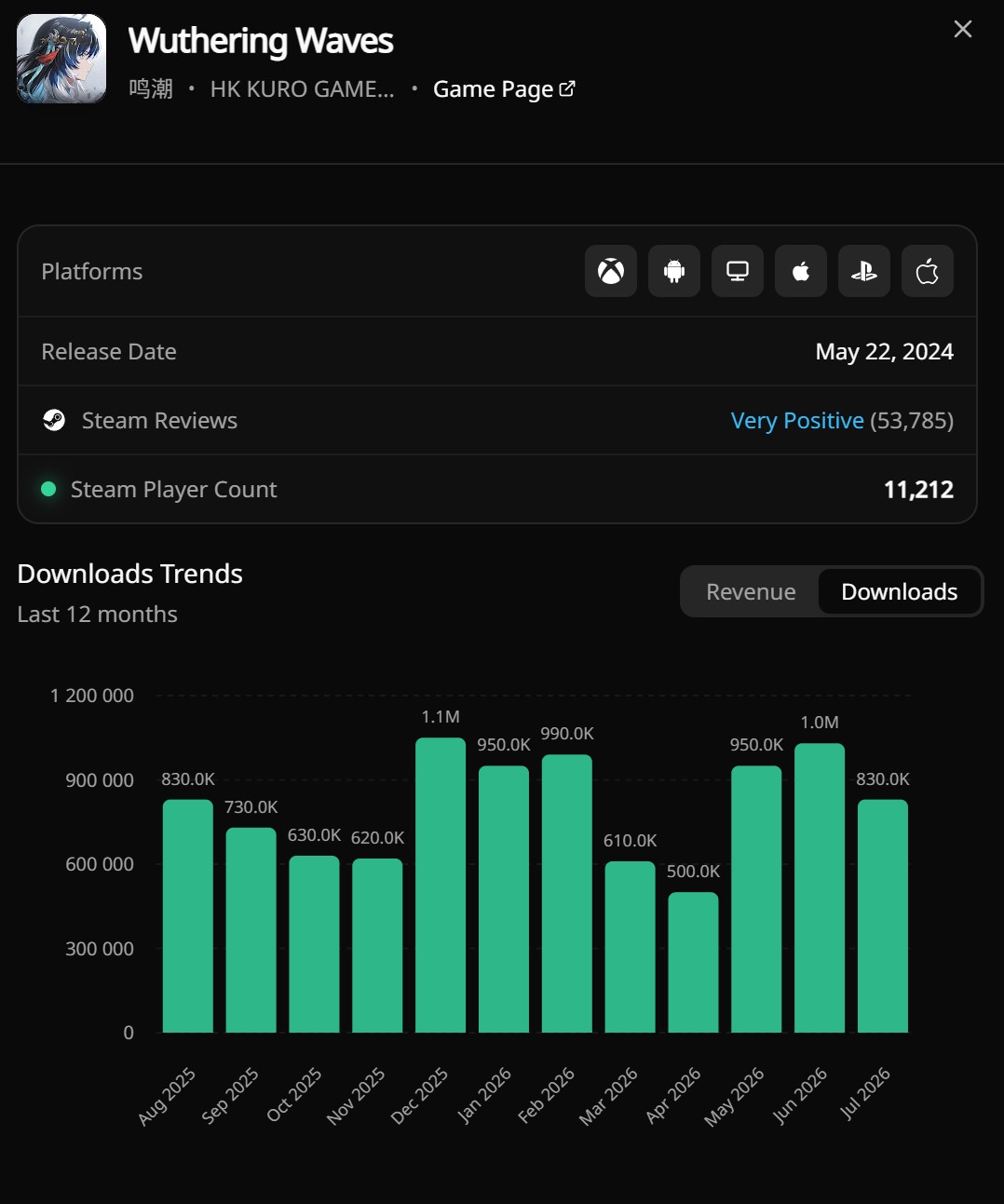This screenshot has width=1004, height=1204.
Task: Click the Release Date row label
Action: click(109, 352)
